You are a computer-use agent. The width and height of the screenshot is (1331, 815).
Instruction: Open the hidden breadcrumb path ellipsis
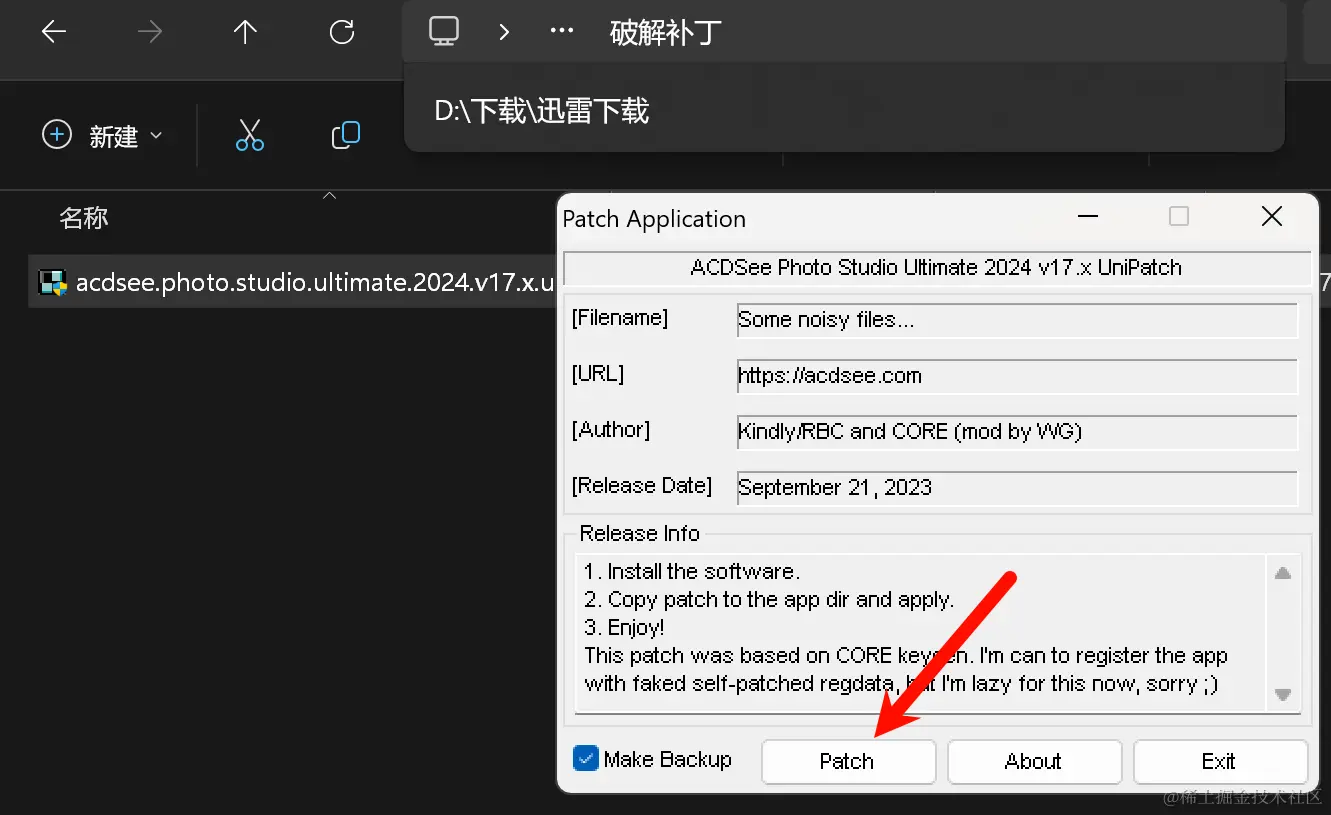[562, 31]
